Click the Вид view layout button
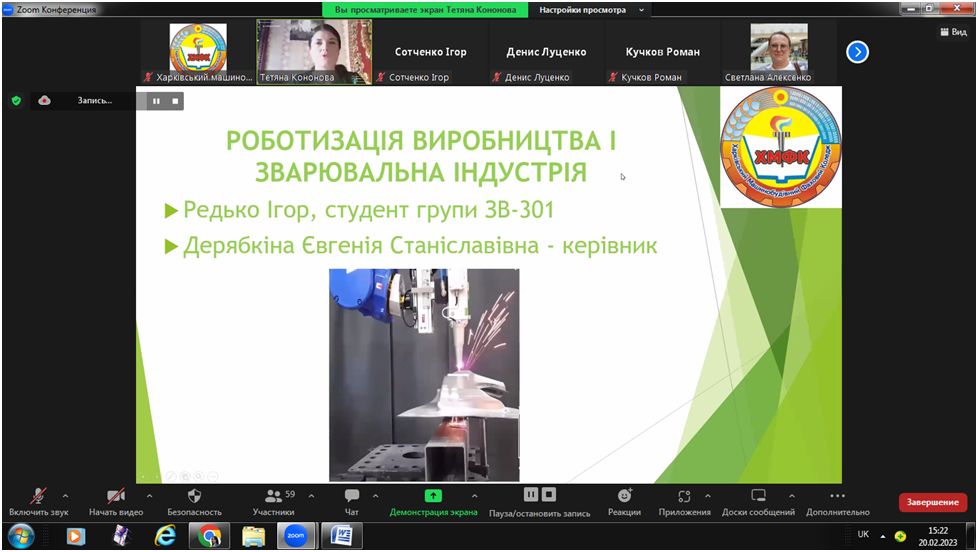The image size is (978, 552). pos(953,32)
